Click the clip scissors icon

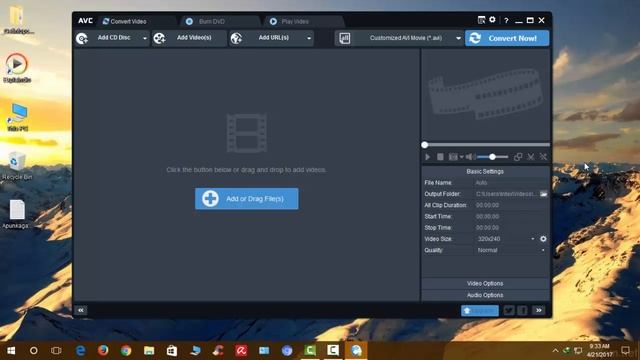coord(531,157)
